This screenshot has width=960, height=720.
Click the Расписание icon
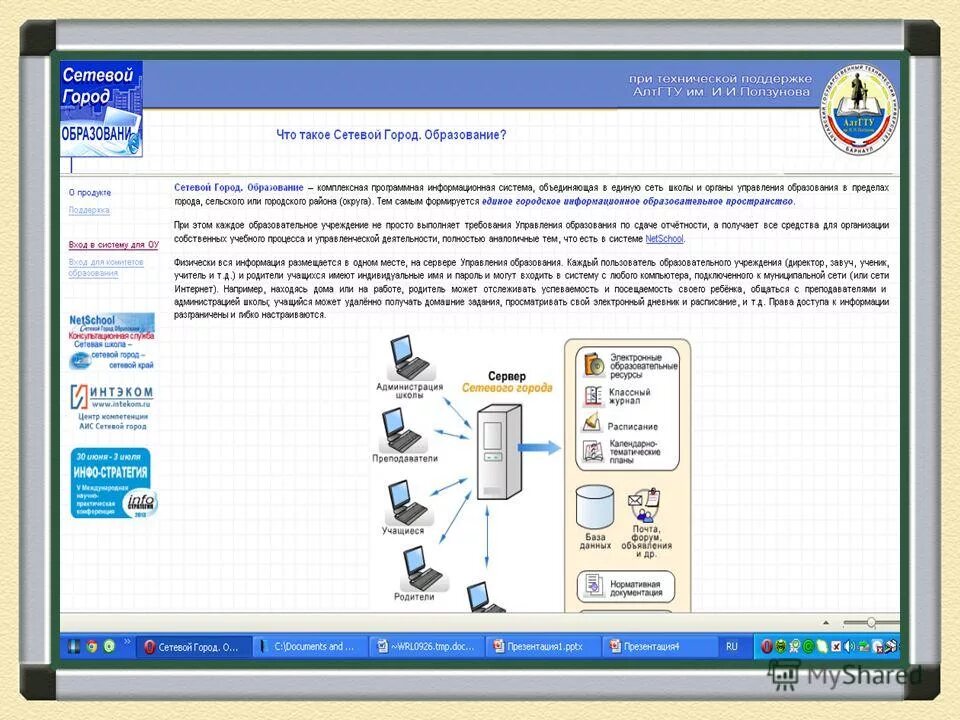[592, 422]
